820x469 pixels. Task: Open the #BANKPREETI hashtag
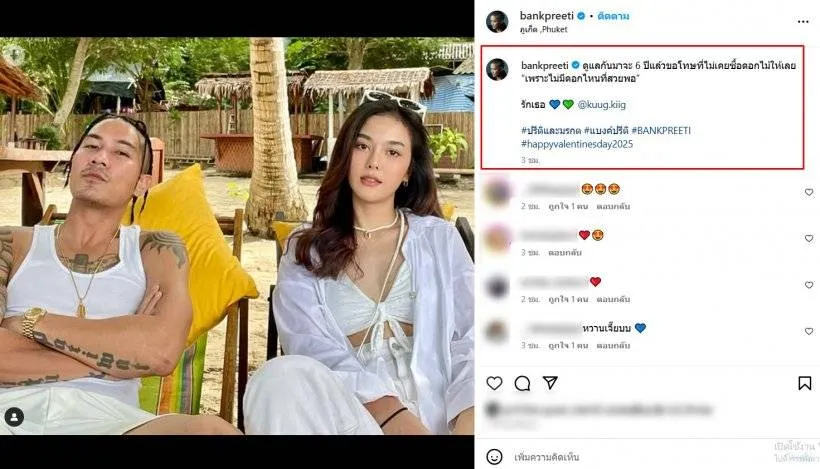click(661, 130)
